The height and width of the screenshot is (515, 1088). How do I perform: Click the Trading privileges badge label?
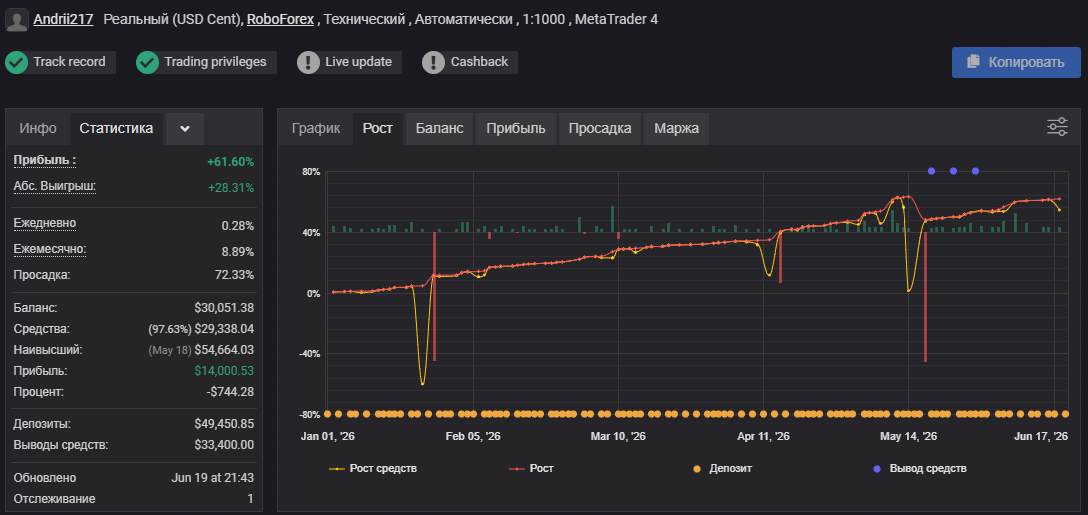click(x=215, y=62)
